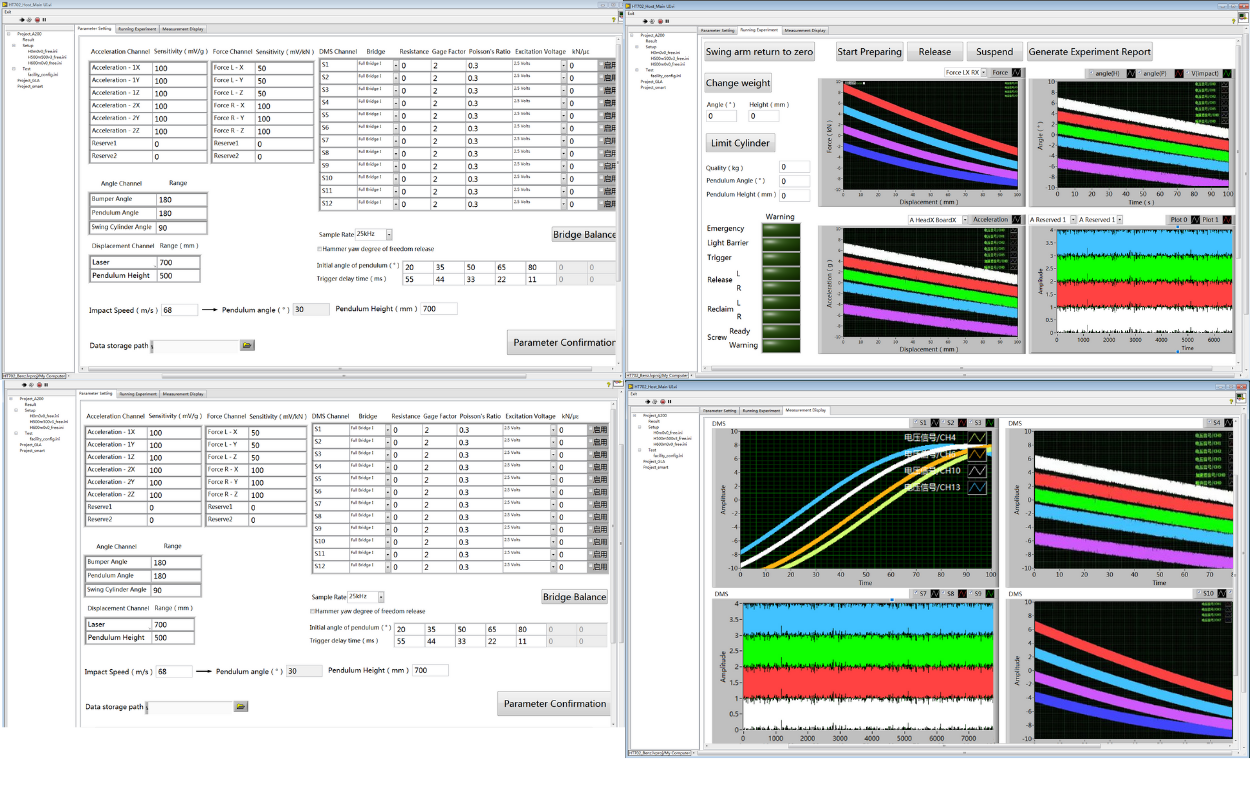Click the Acceleration plot legend waveform icon
Viewport: 1250px width, 800px height.
coord(1017,219)
